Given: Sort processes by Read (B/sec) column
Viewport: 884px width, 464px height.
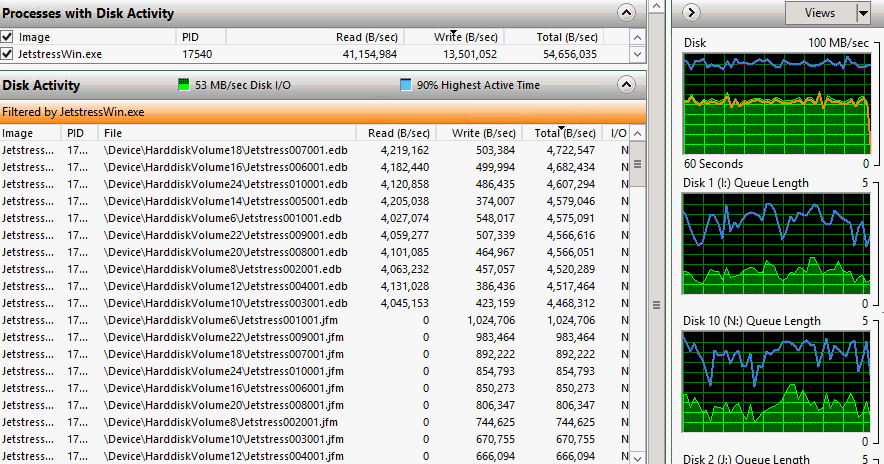Looking at the screenshot, I should point(366,37).
